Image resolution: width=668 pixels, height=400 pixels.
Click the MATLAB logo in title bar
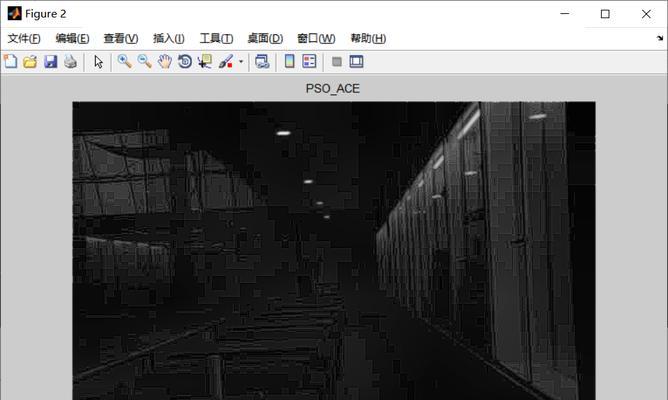point(14,14)
